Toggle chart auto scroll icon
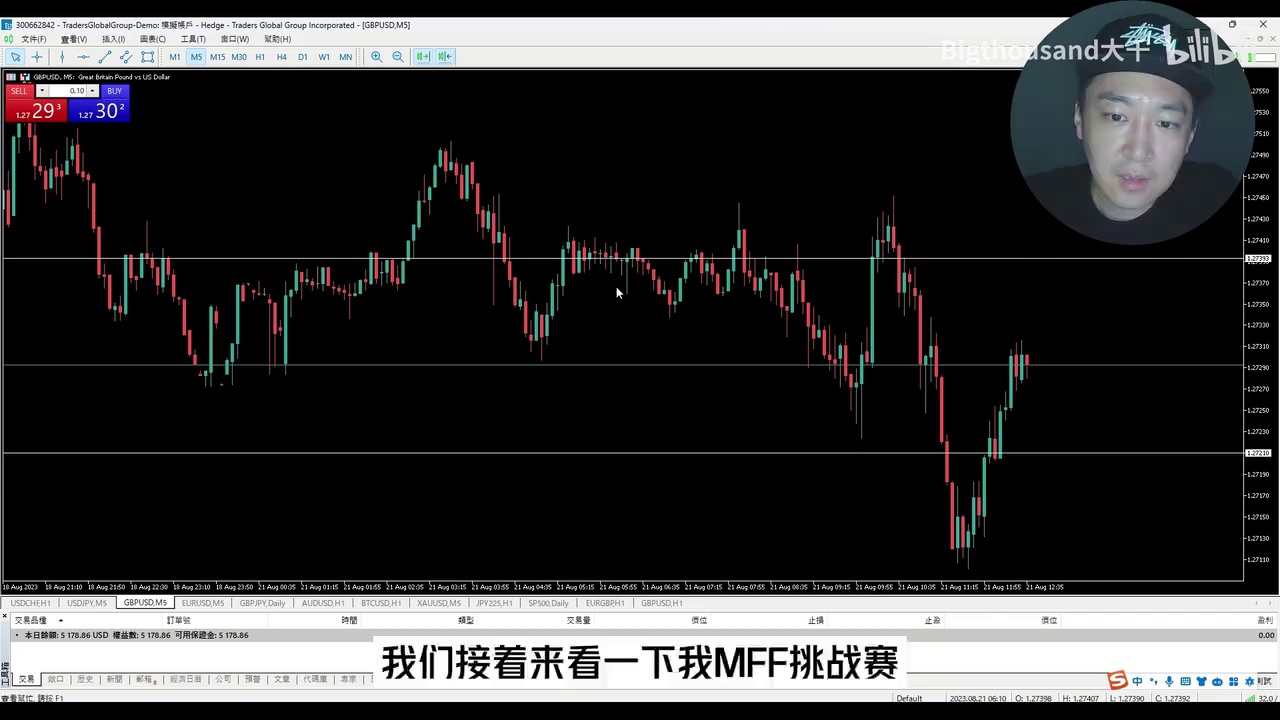This screenshot has height=720, width=1280. [423, 57]
